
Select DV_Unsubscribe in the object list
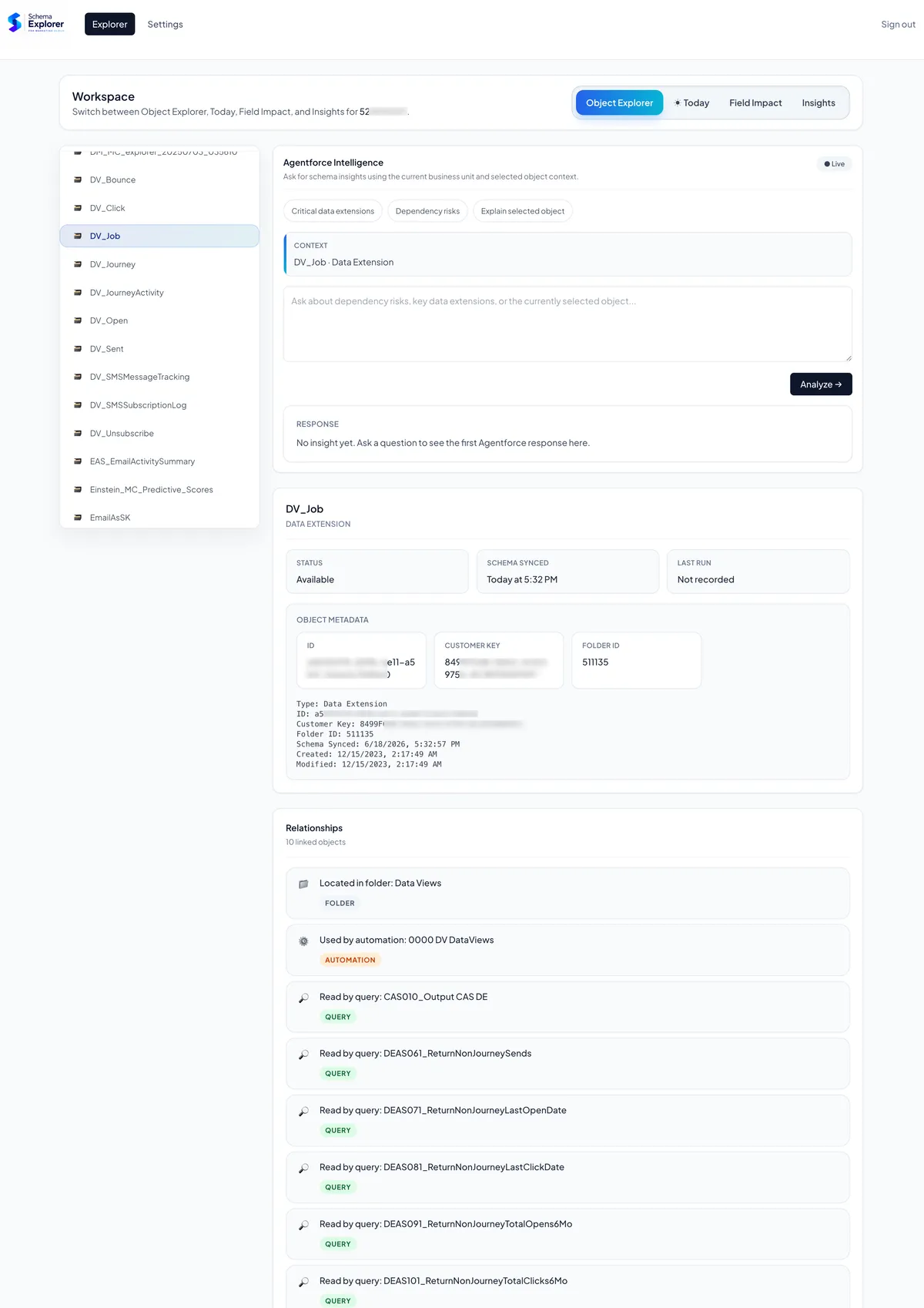(x=159, y=433)
